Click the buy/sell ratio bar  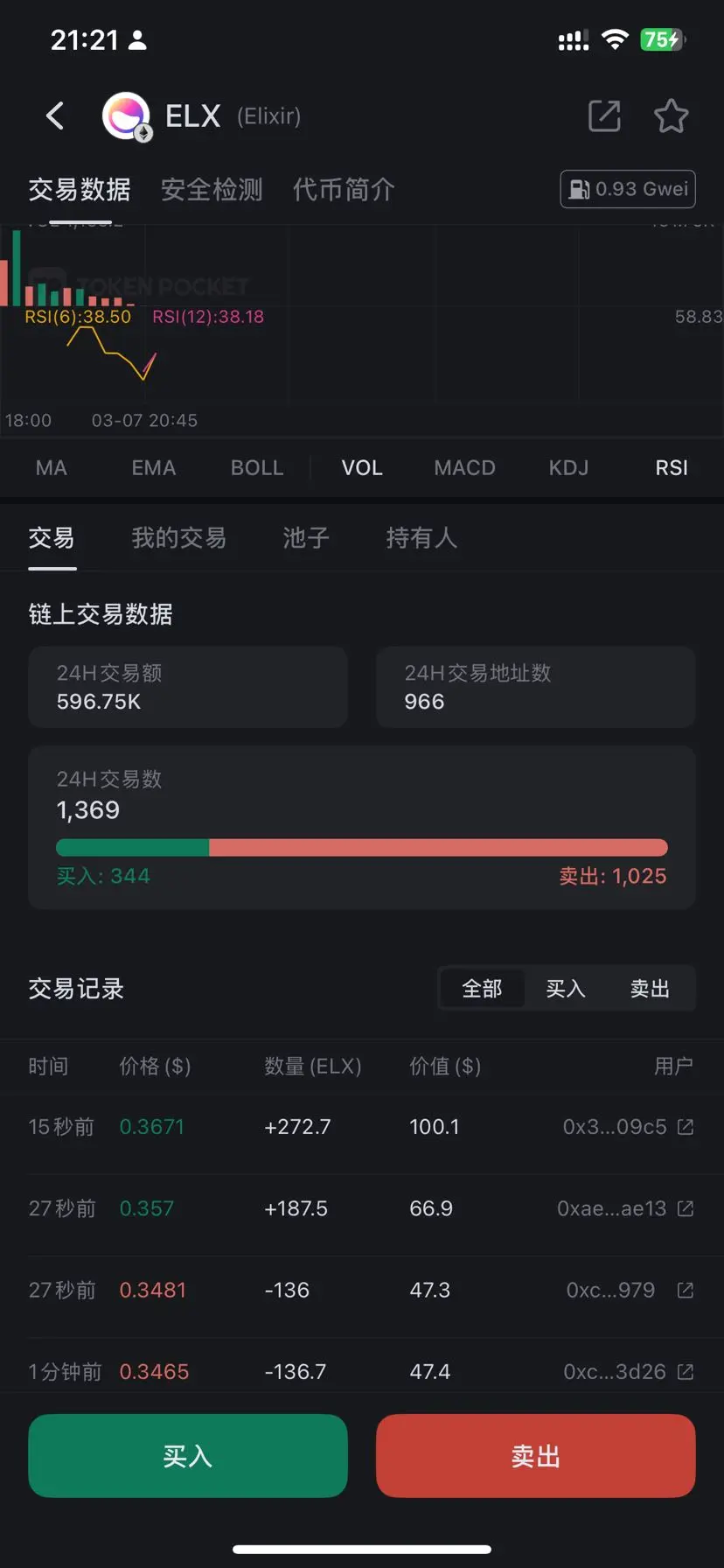click(362, 847)
